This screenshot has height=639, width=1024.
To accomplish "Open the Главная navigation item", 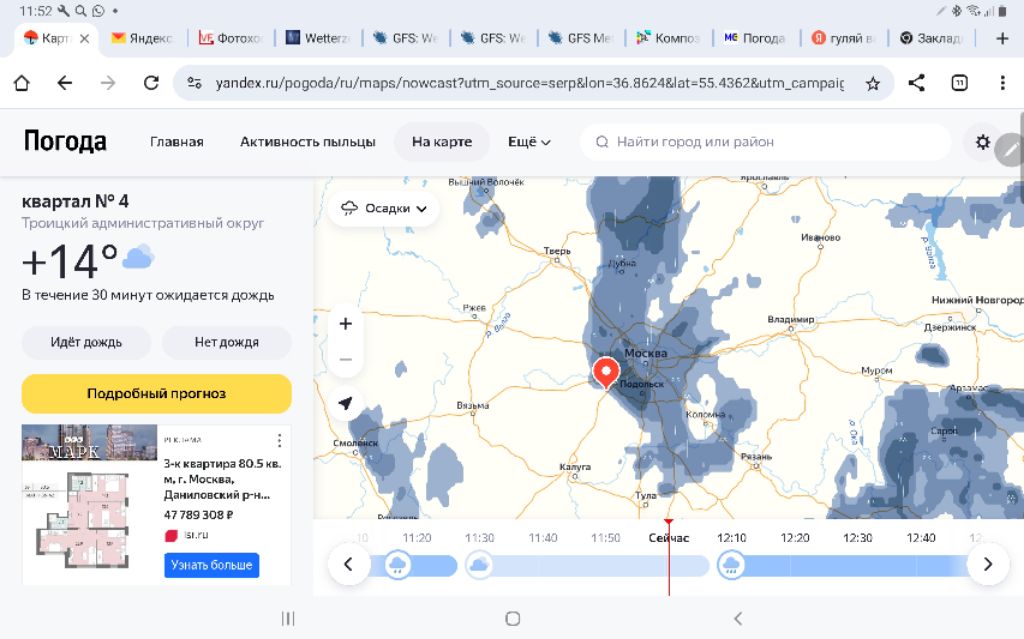I will coord(177,142).
